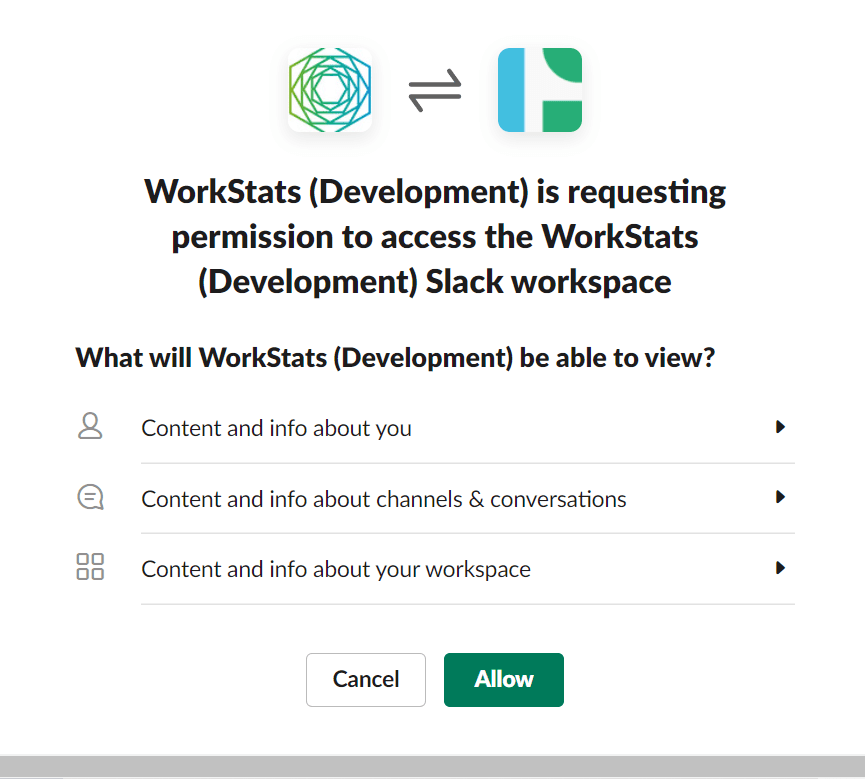Cancel the permission request

pyautogui.click(x=366, y=680)
